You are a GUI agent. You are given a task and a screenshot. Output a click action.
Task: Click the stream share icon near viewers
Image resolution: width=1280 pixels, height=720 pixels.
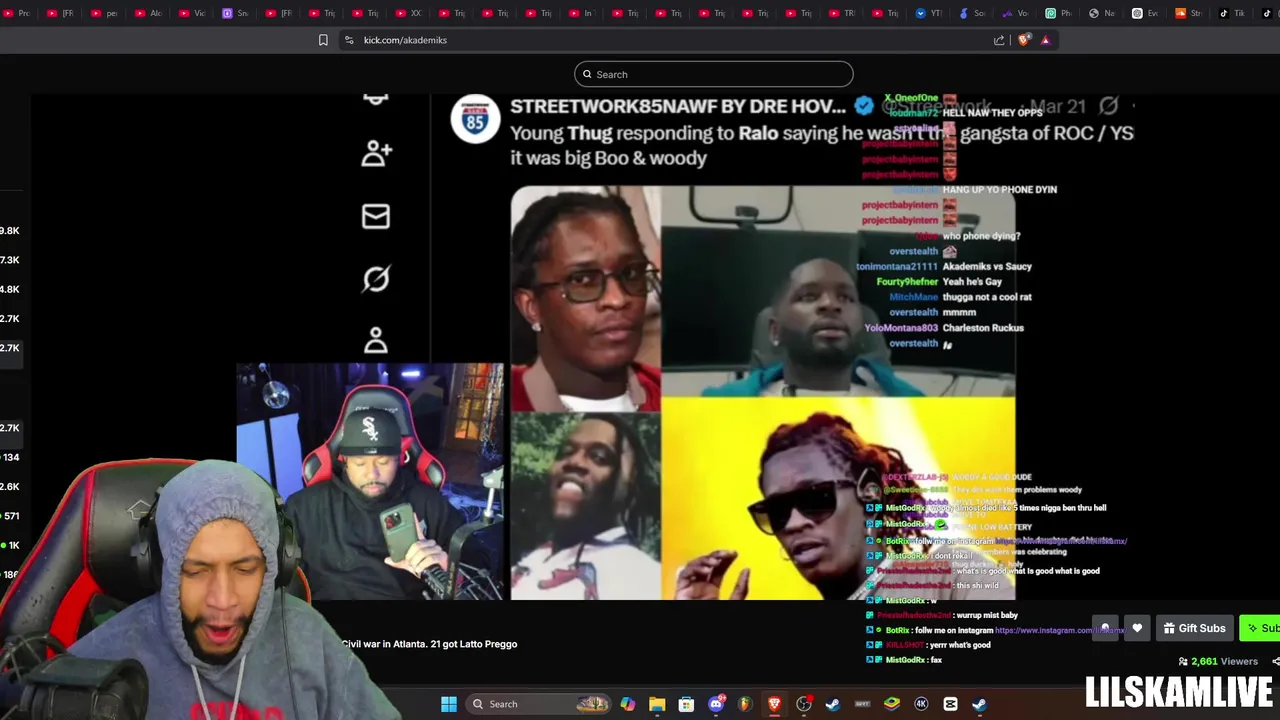(x=1275, y=661)
